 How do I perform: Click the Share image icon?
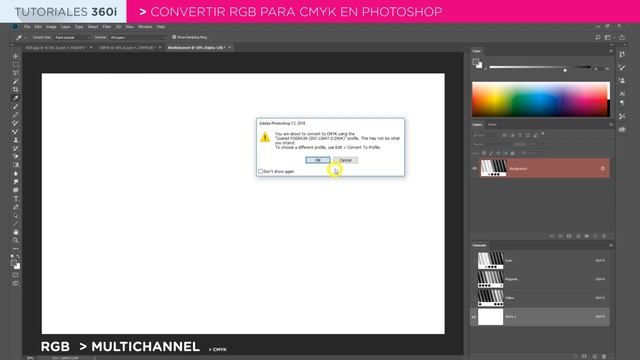622,37
